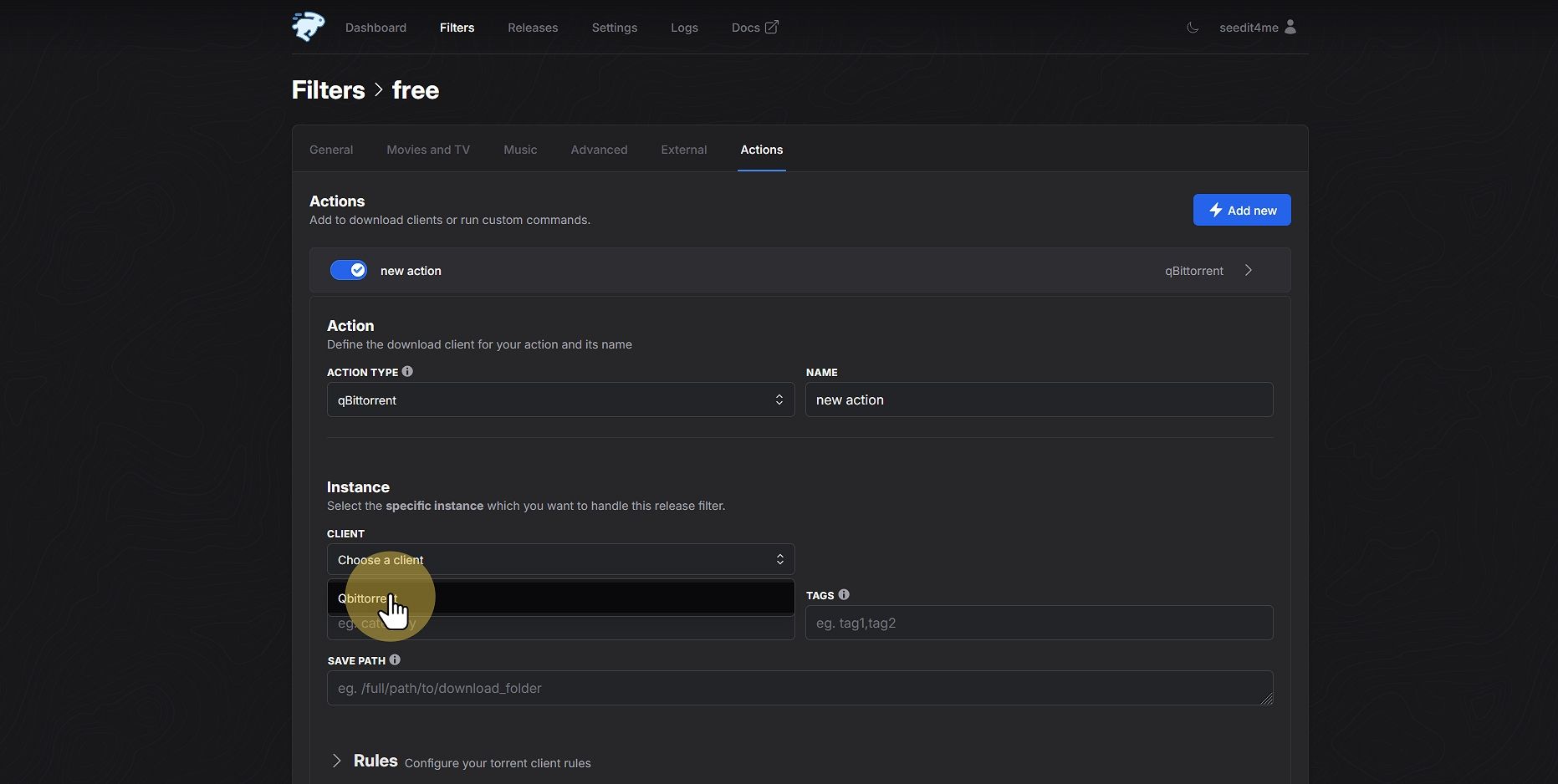Open the Releases page
The height and width of the screenshot is (784, 1558).
(x=533, y=28)
